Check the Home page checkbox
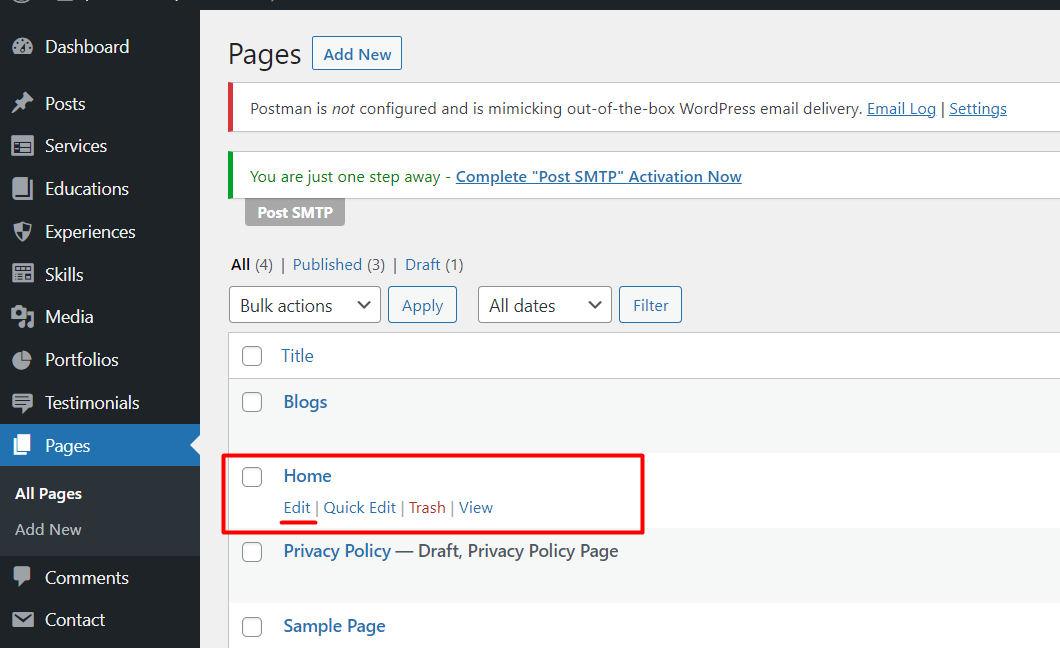 (x=252, y=477)
